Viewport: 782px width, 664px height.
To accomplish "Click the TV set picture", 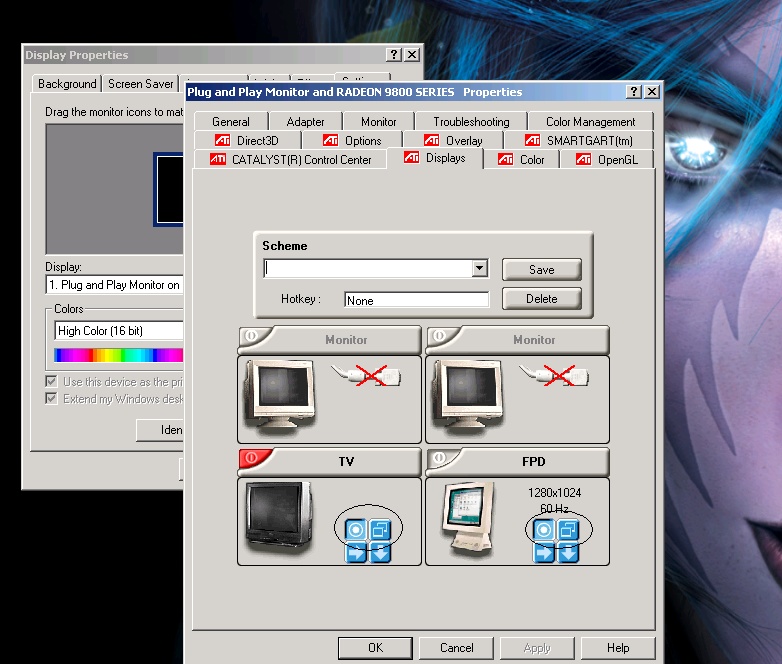I will [x=279, y=516].
